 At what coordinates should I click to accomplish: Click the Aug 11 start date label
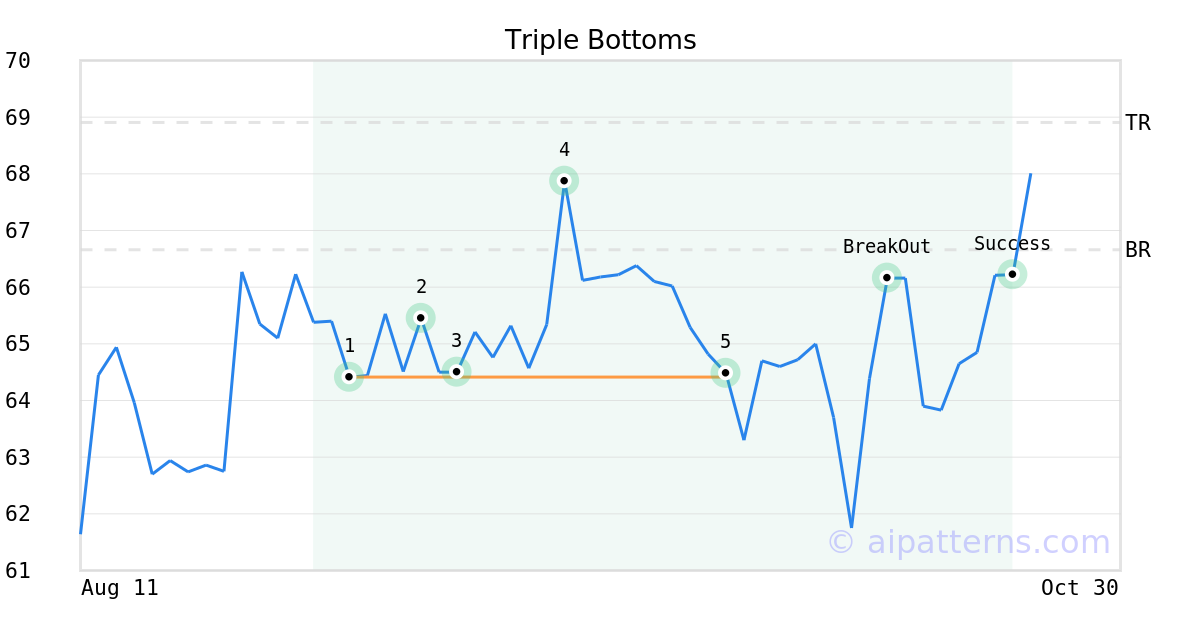click(x=120, y=588)
